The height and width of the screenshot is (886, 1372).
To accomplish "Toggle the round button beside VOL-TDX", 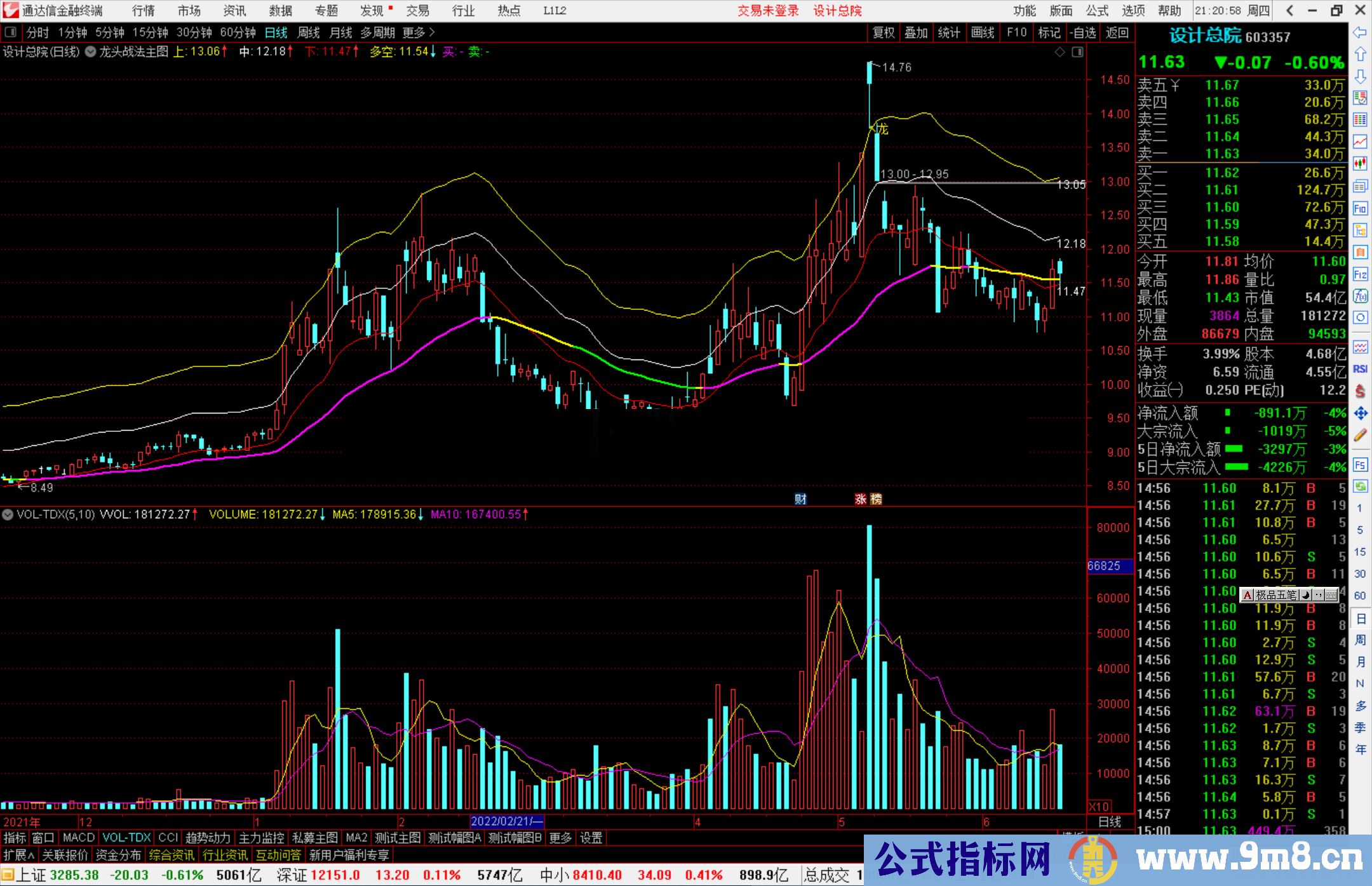I will 8,514.
